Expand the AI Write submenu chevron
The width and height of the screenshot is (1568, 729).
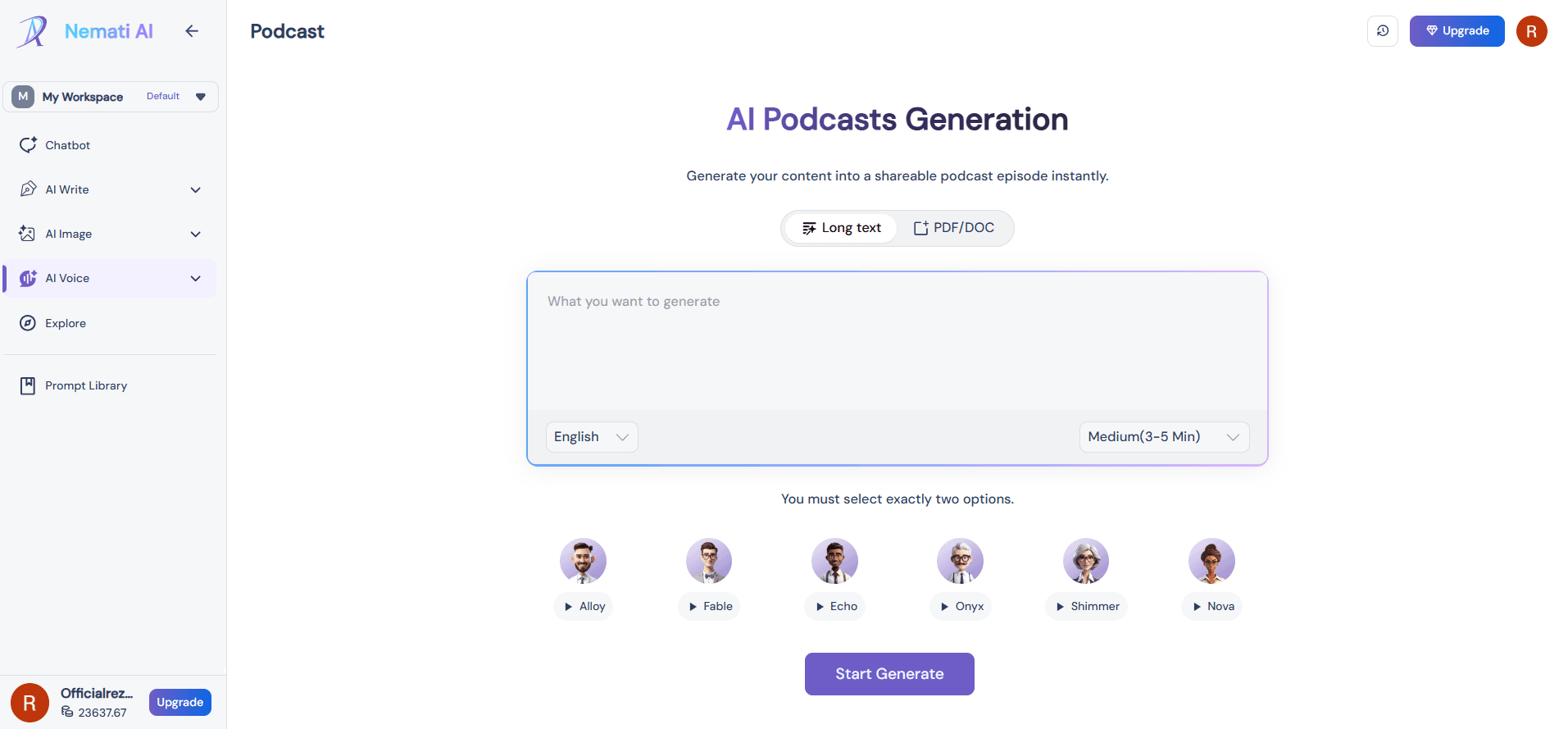point(196,190)
